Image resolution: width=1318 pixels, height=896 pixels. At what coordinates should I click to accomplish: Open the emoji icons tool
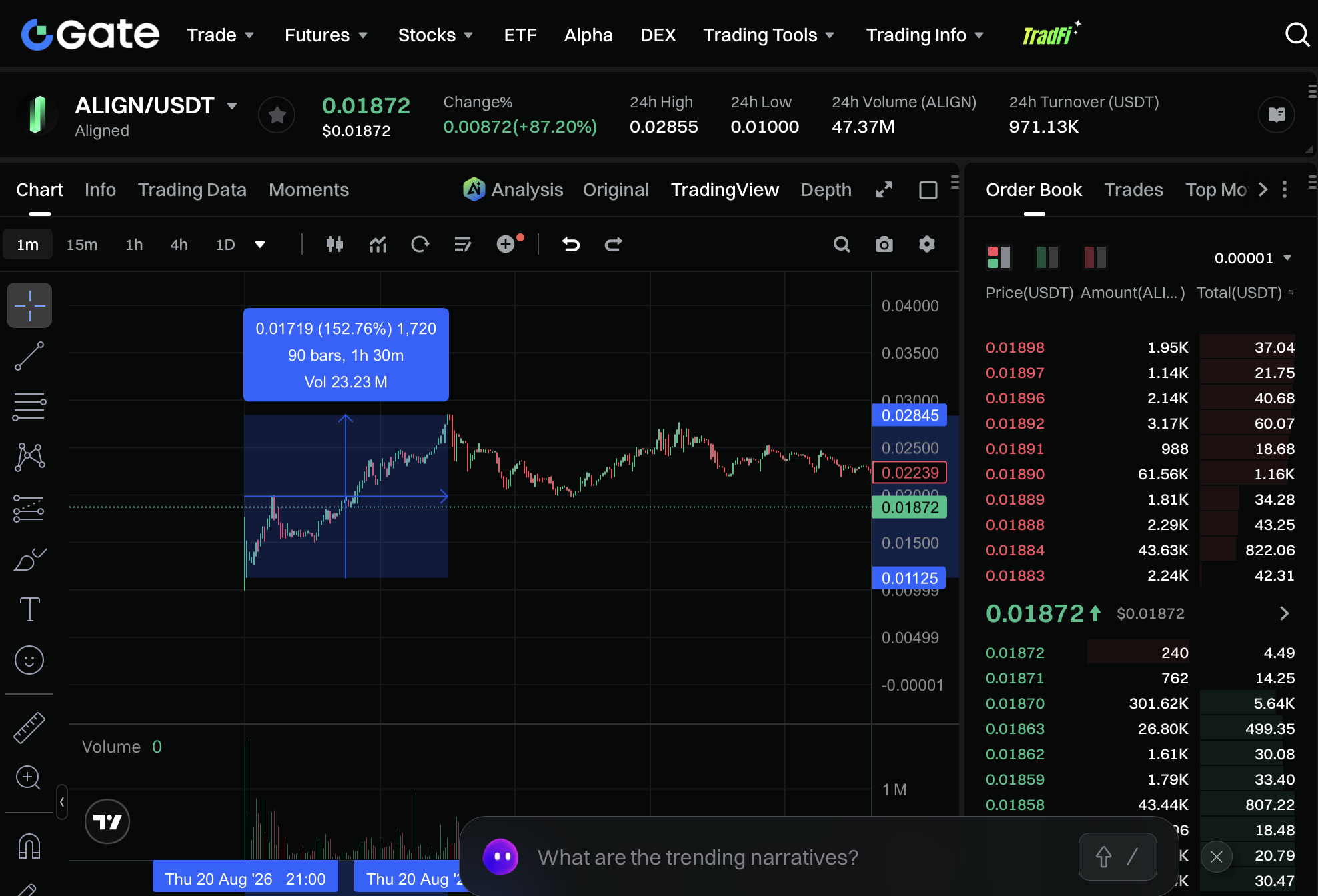(x=29, y=660)
